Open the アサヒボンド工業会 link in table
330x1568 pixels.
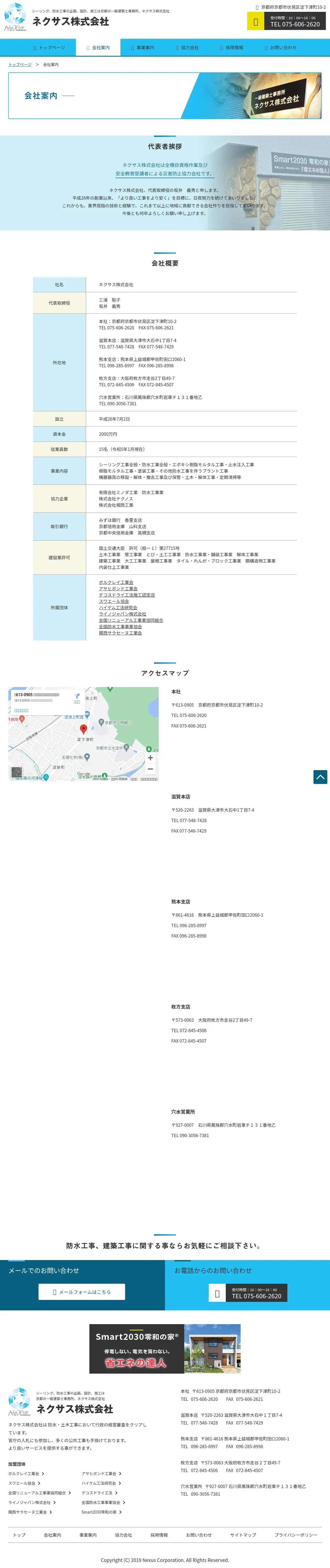pos(118,589)
